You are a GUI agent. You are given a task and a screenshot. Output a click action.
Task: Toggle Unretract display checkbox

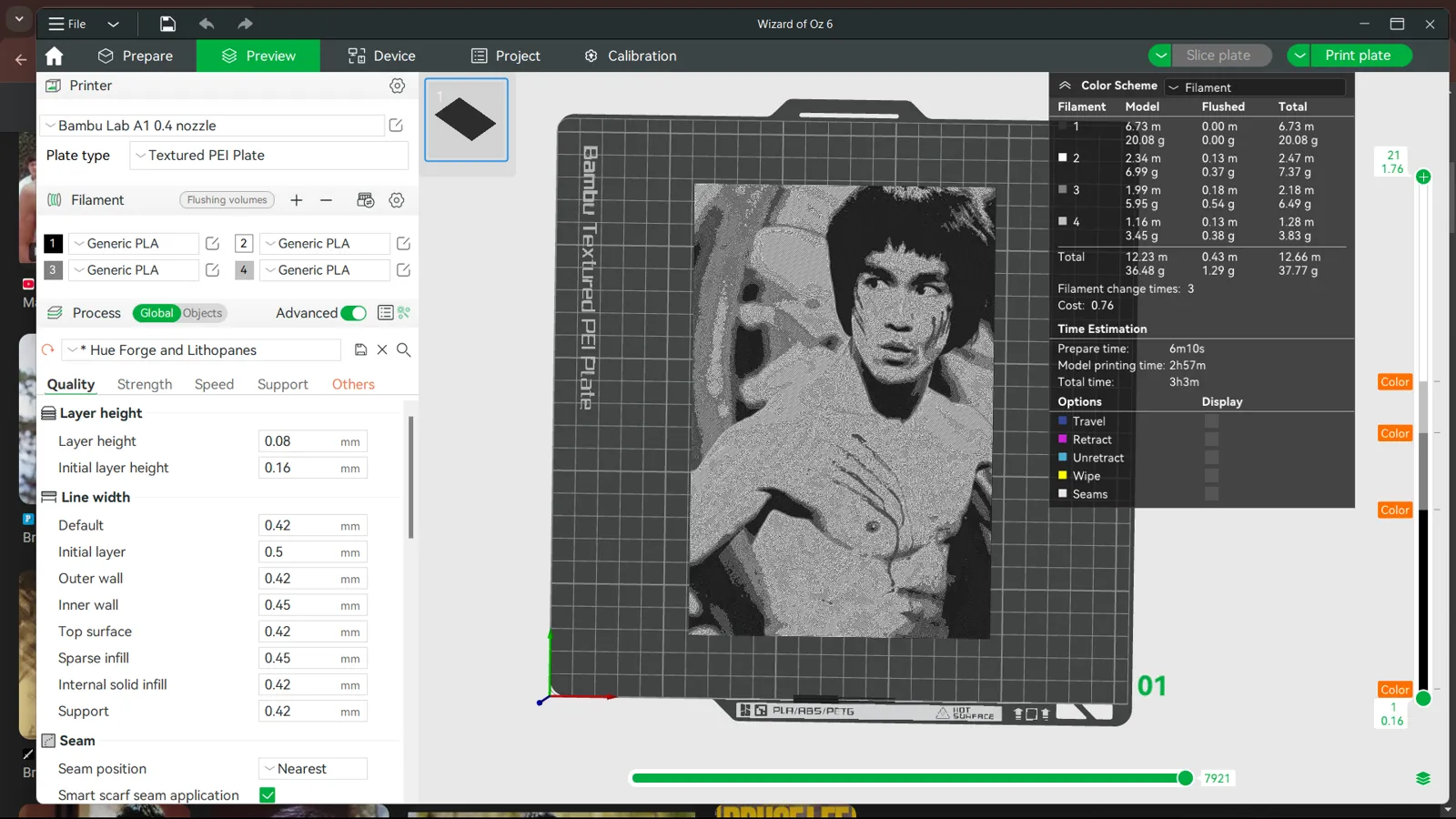click(1211, 458)
